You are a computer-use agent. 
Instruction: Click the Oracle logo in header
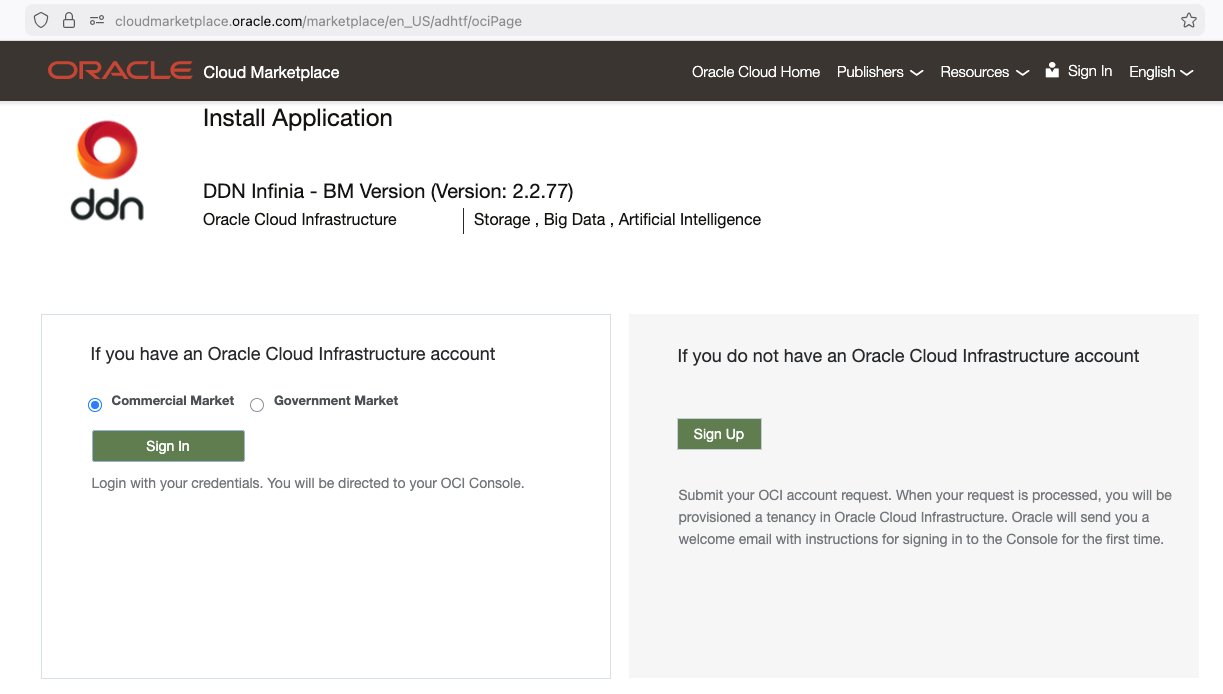tap(120, 71)
